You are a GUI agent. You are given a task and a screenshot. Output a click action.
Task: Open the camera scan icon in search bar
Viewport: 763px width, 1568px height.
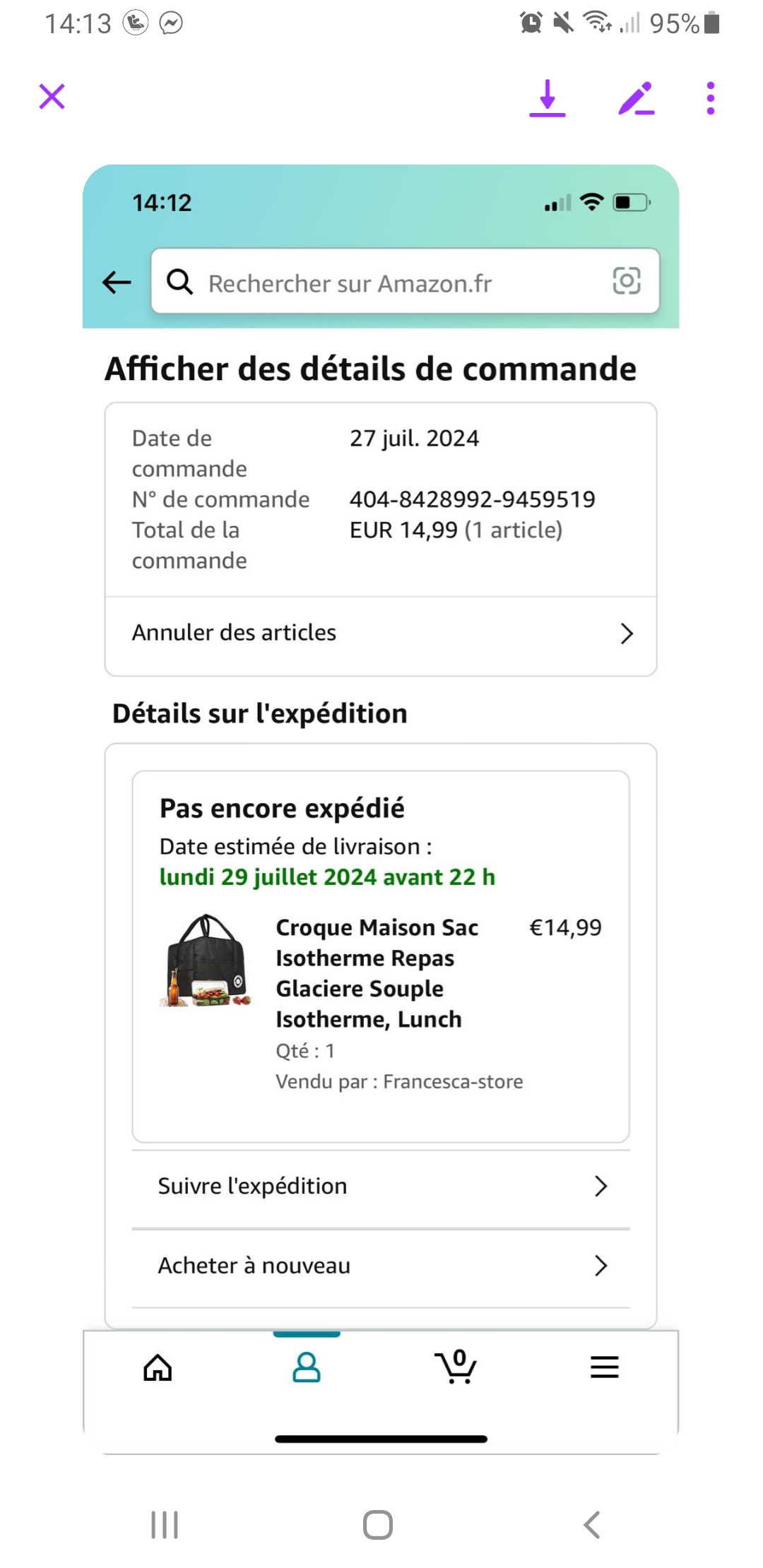(x=626, y=281)
